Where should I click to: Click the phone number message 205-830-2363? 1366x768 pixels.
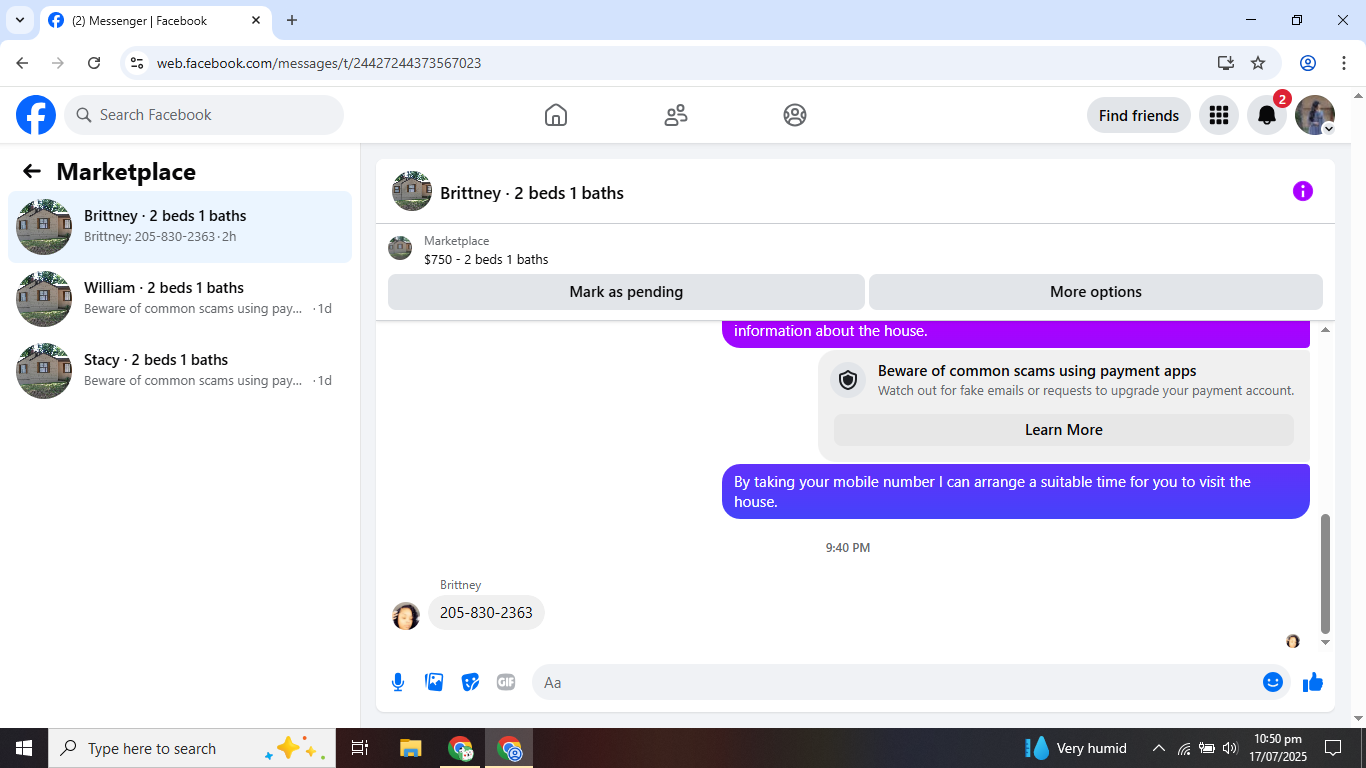486,612
